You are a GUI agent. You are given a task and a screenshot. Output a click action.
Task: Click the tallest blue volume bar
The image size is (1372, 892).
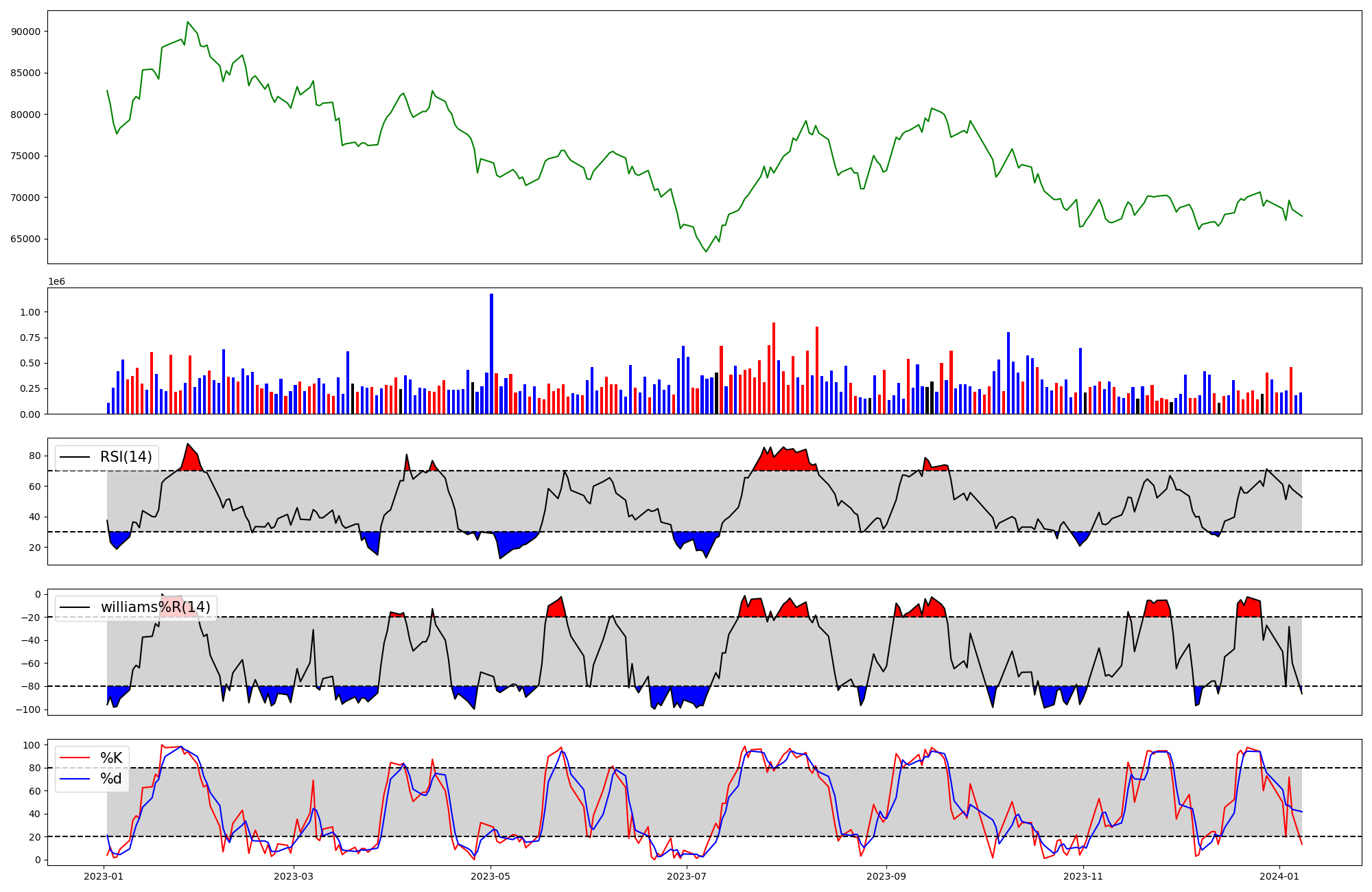tap(491, 353)
